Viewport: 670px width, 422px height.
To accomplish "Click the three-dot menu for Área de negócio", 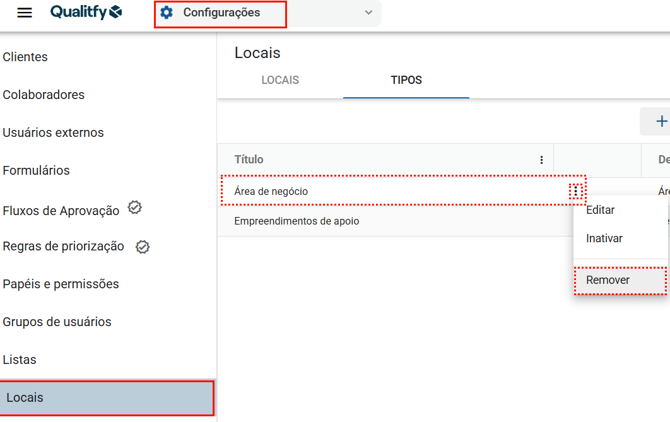I will 576,191.
